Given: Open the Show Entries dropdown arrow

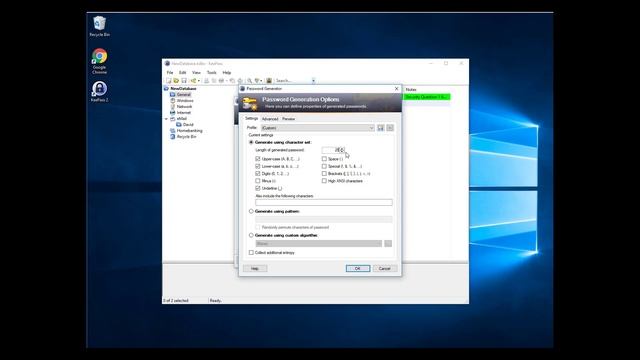Looking at the screenshot, I should coord(261,81).
